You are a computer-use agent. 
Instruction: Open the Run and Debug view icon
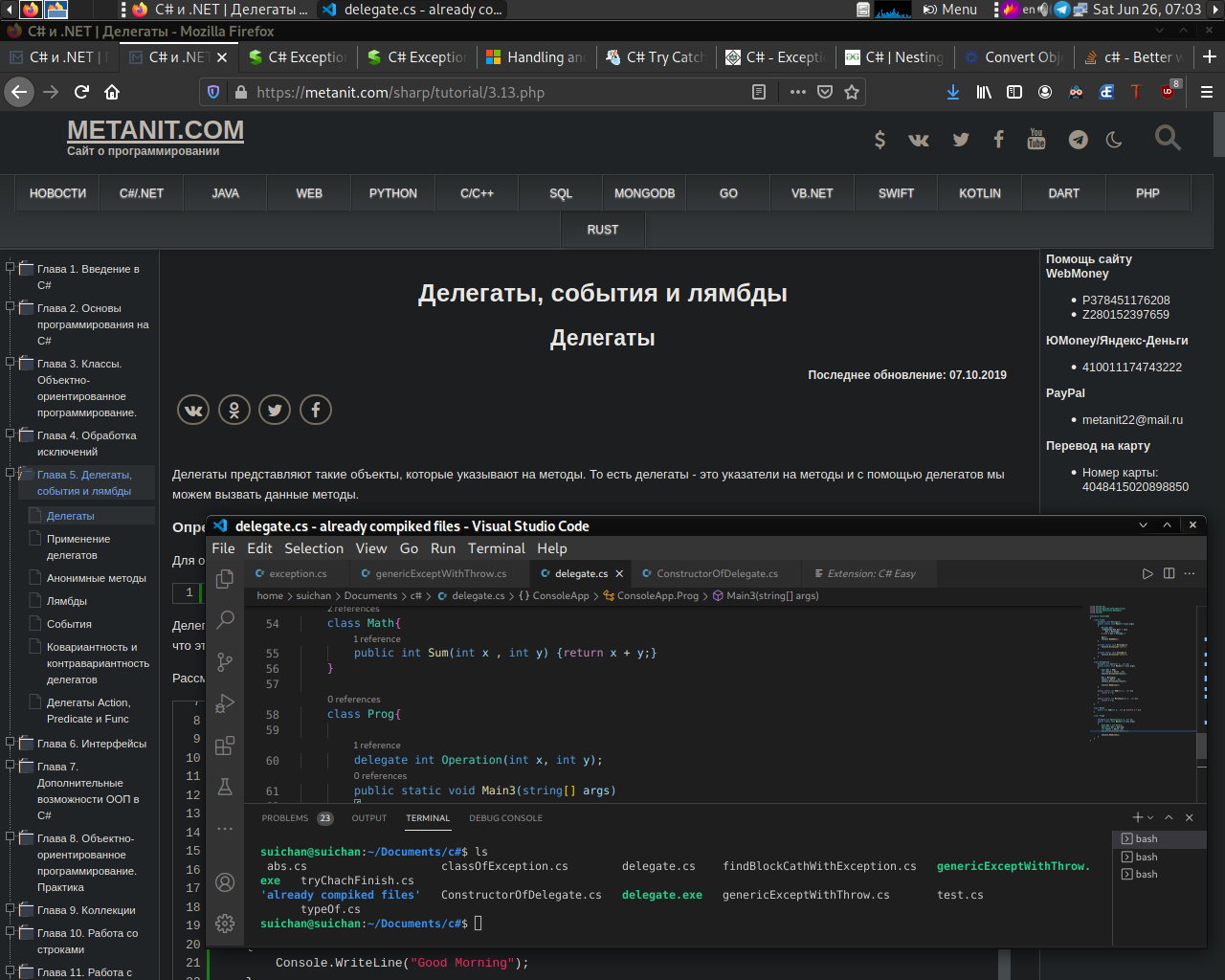click(x=225, y=704)
